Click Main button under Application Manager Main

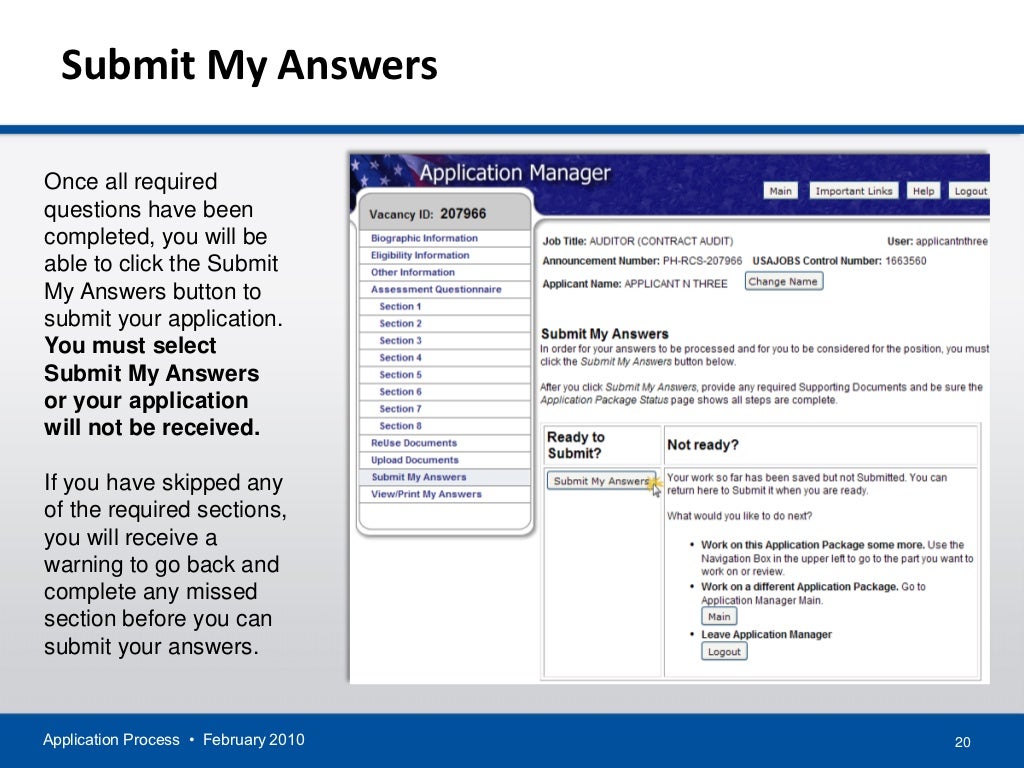719,616
